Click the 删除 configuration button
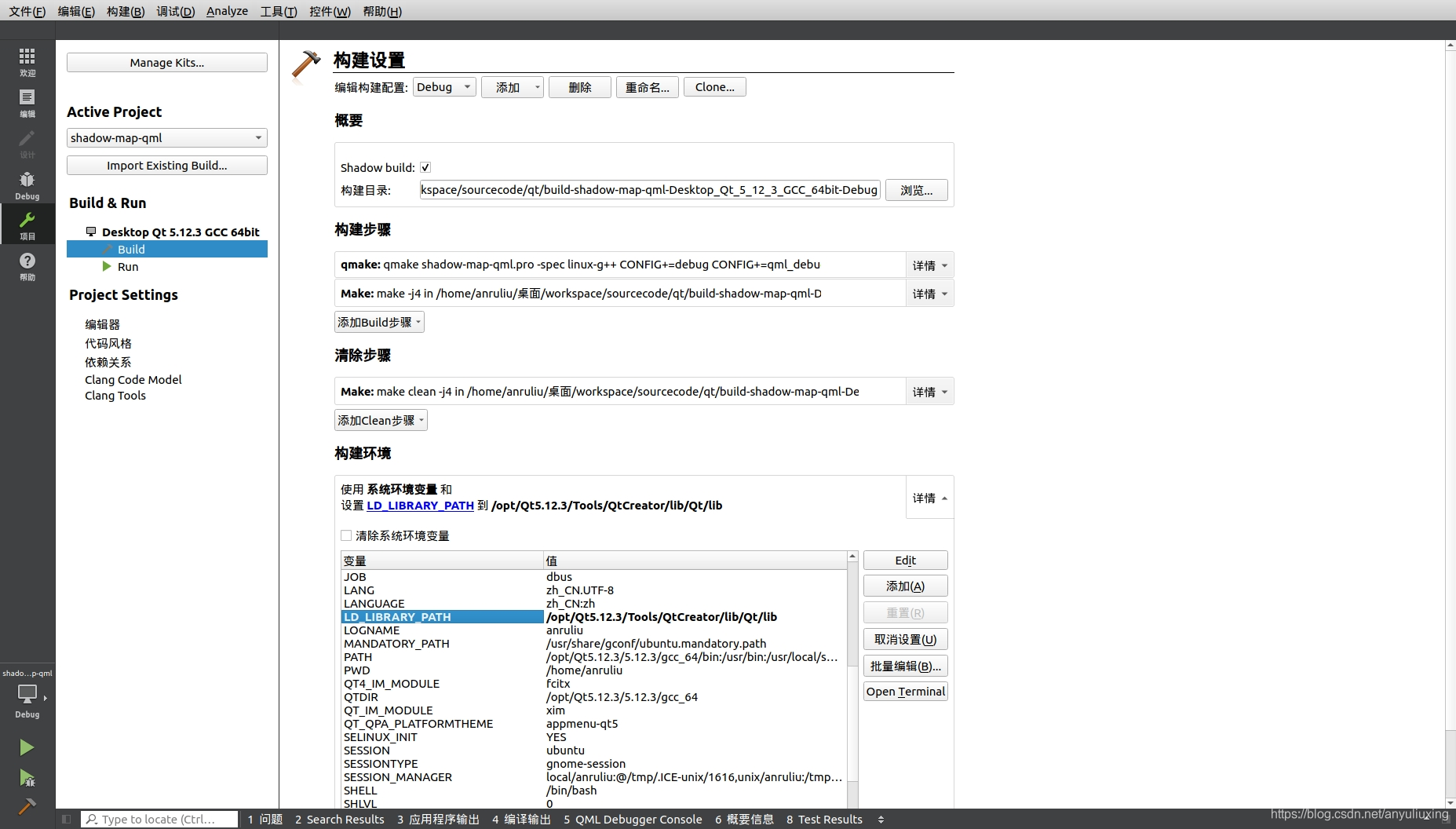This screenshot has width=1456, height=829. (x=579, y=87)
